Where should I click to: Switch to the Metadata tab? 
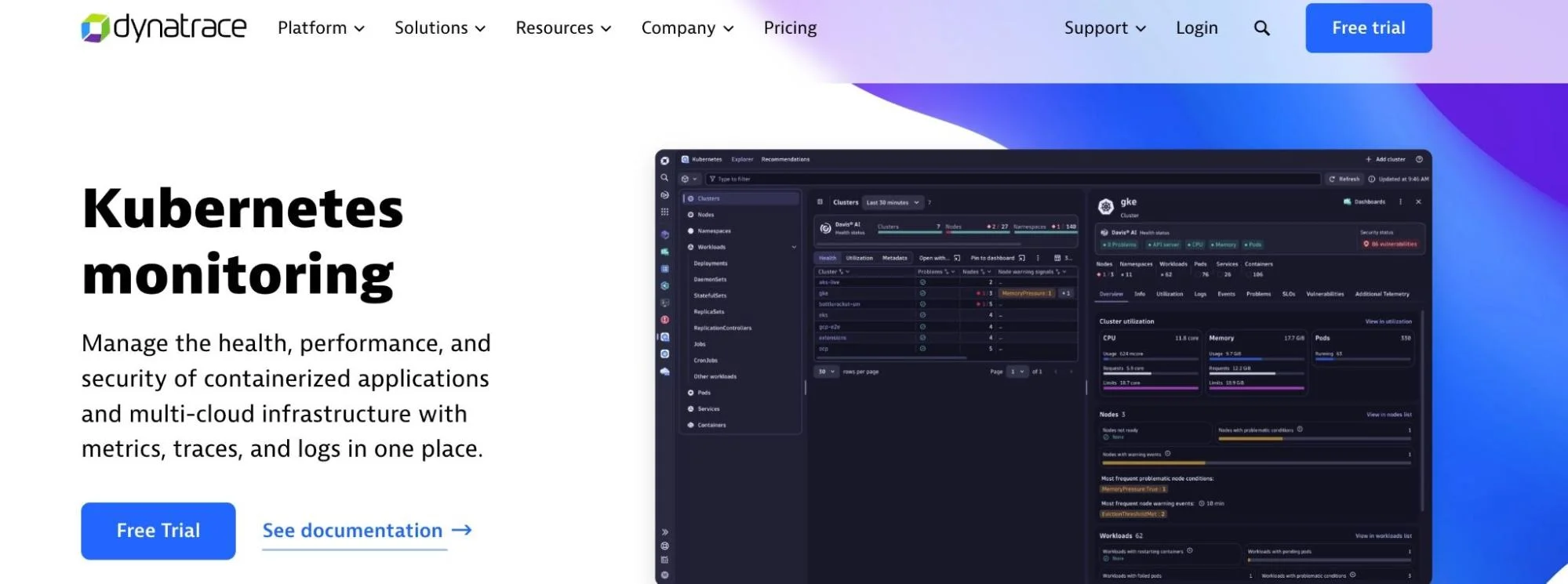point(894,258)
